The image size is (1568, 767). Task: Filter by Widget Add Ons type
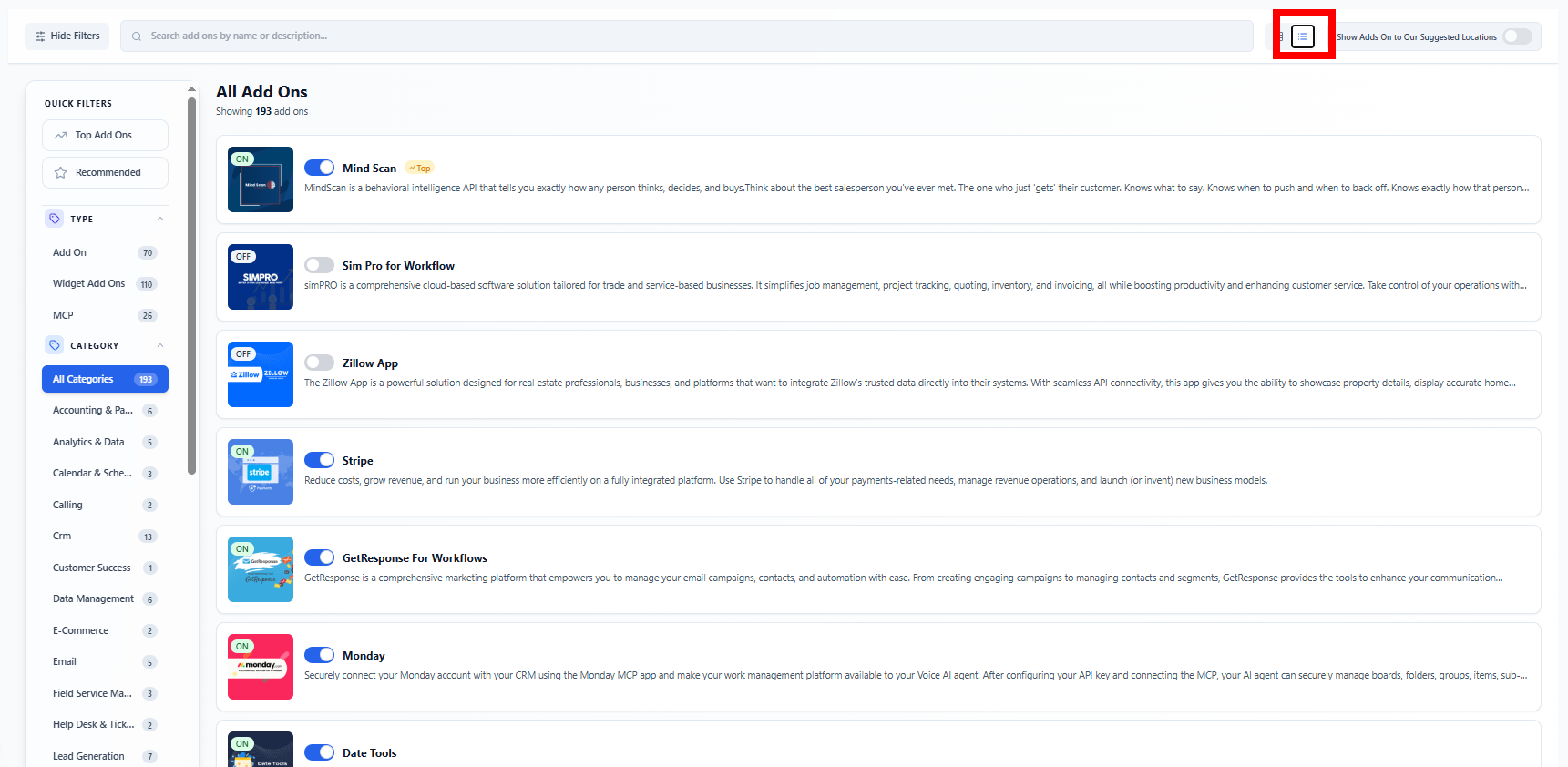point(105,283)
